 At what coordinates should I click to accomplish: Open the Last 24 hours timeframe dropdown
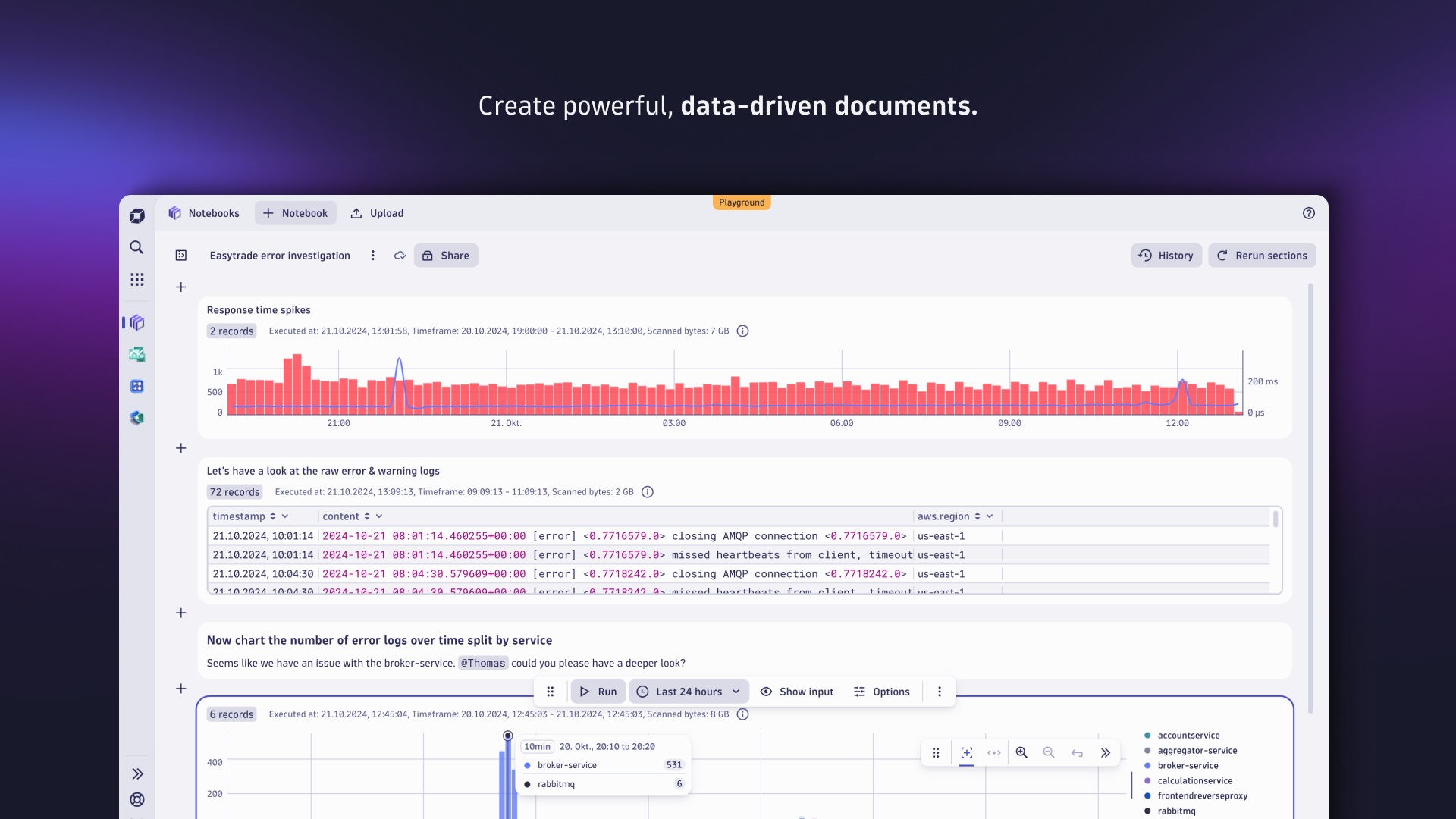click(x=689, y=692)
